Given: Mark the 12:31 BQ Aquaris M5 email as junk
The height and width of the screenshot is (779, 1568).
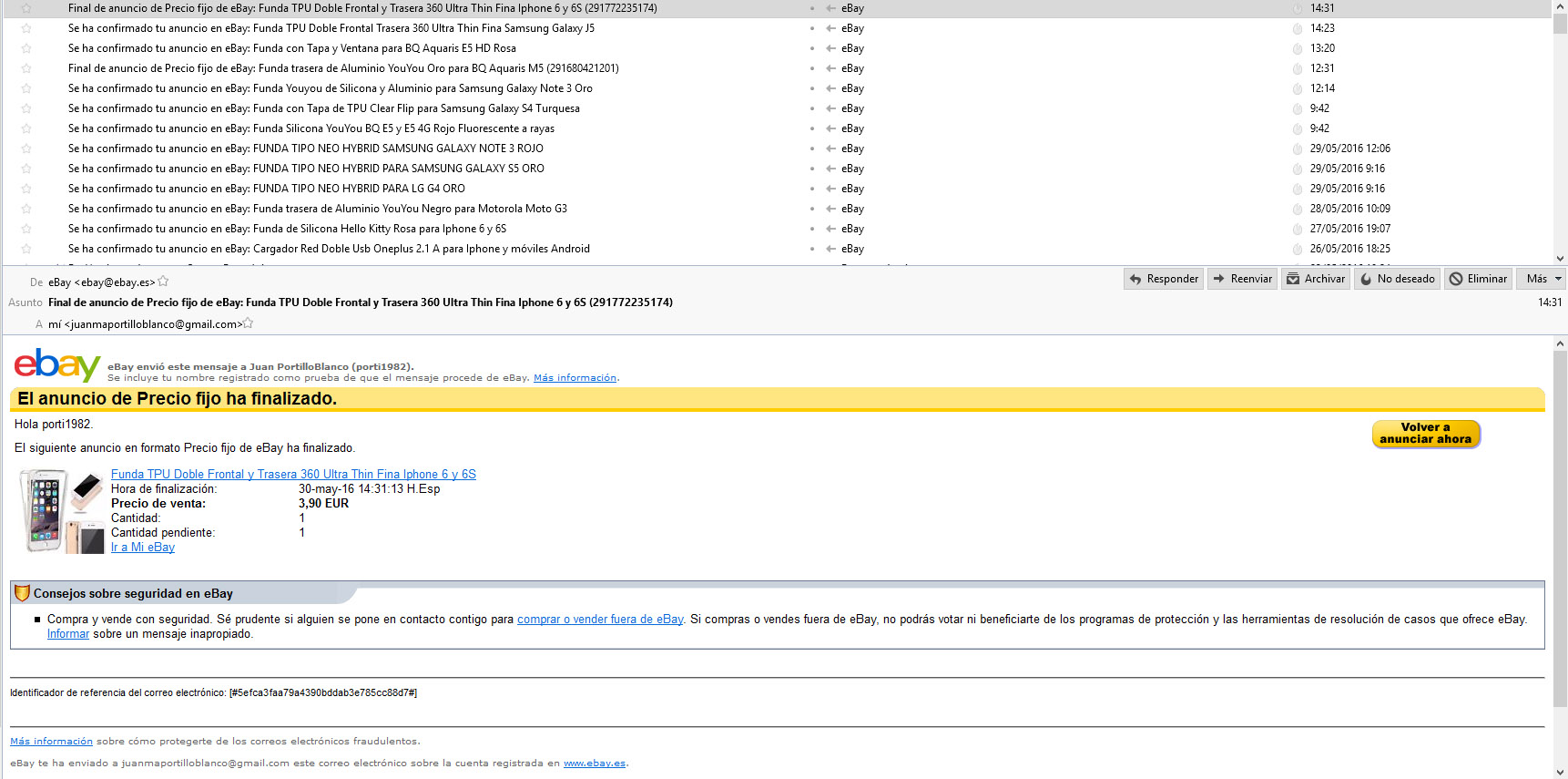Looking at the screenshot, I should point(1298,68).
